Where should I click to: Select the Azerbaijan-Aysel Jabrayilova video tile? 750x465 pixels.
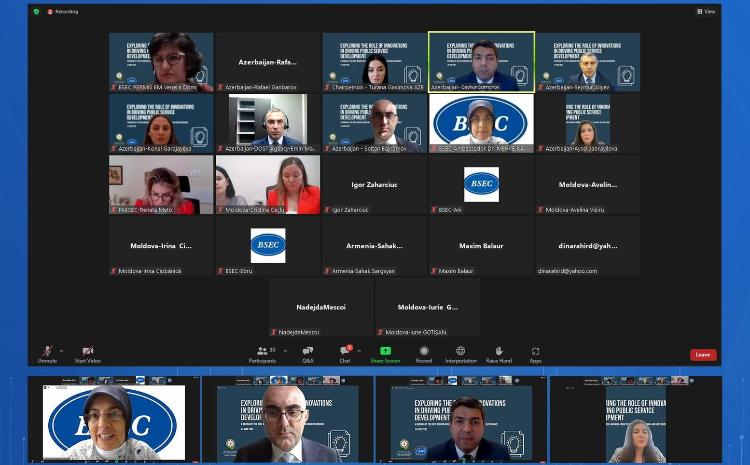(588, 123)
